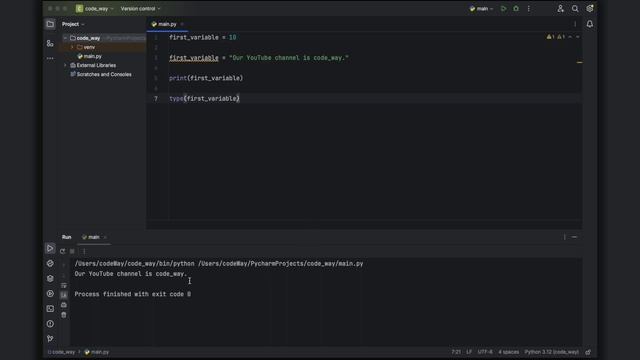Screen dimensions: 640x360
Task: Close the main.py editor tab
Action: [x=182, y=24]
